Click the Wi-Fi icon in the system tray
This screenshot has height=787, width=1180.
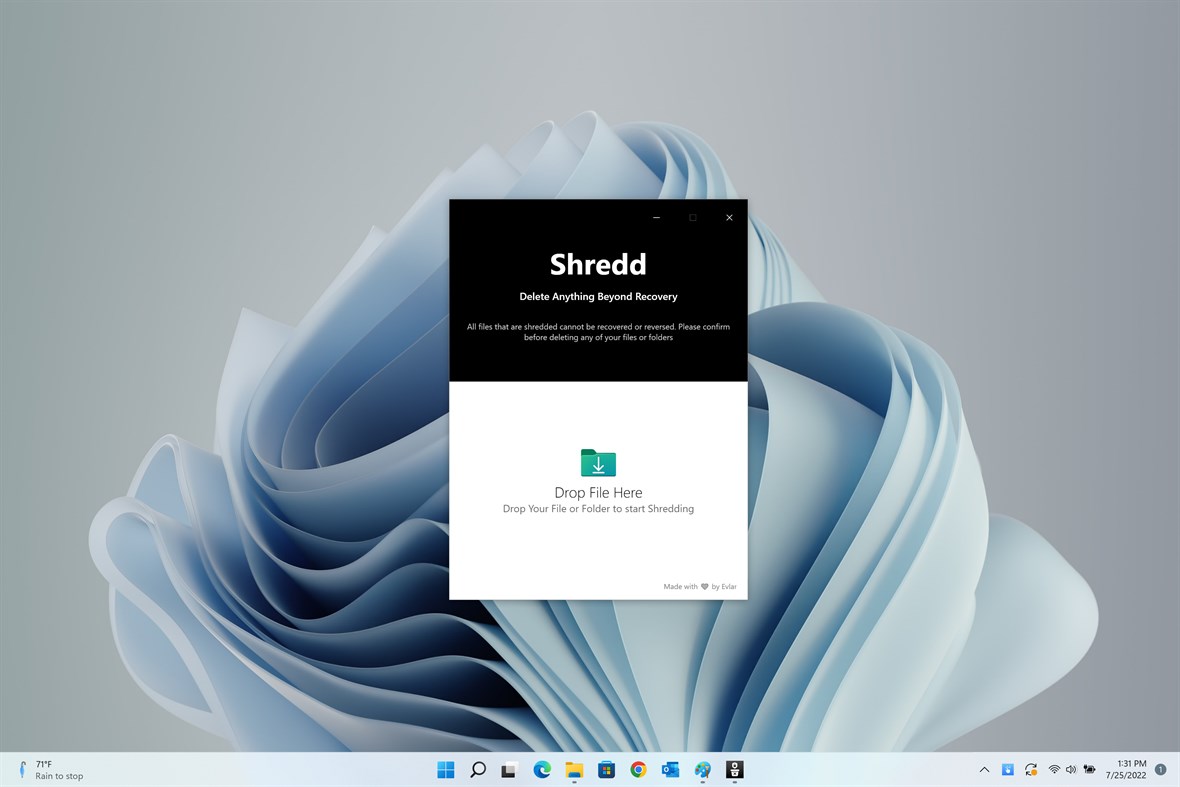tap(1054, 769)
